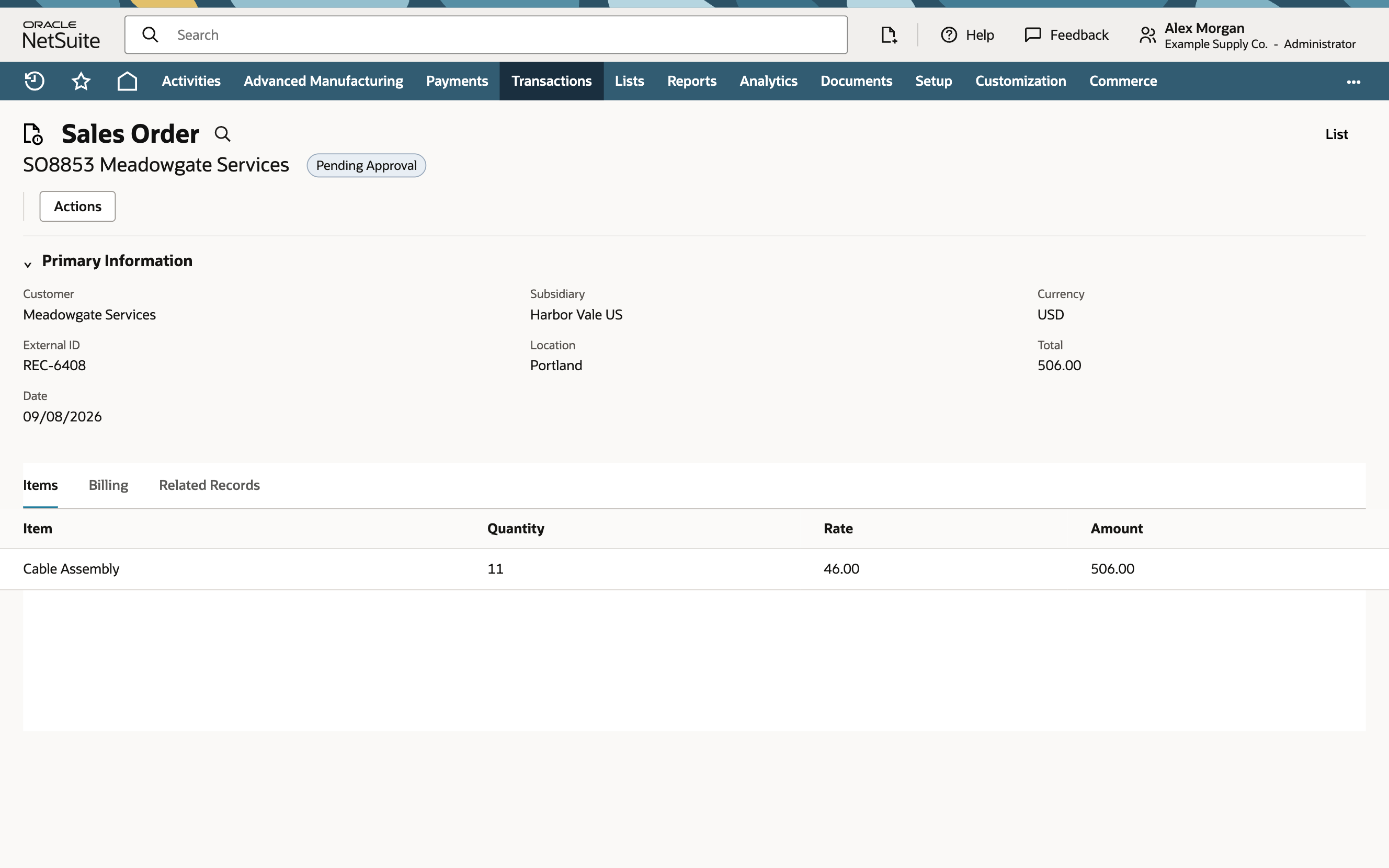Click the REC-6408 external ID value
The width and height of the screenshot is (1389, 868).
(x=54, y=366)
